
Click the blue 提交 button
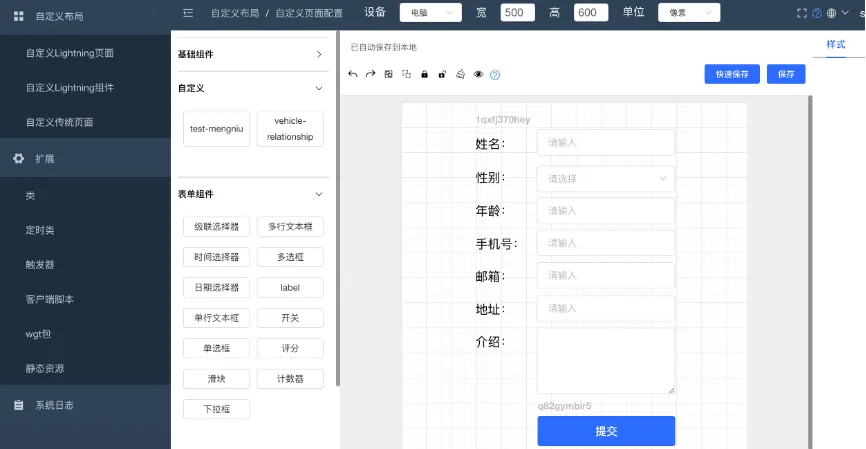tap(606, 431)
